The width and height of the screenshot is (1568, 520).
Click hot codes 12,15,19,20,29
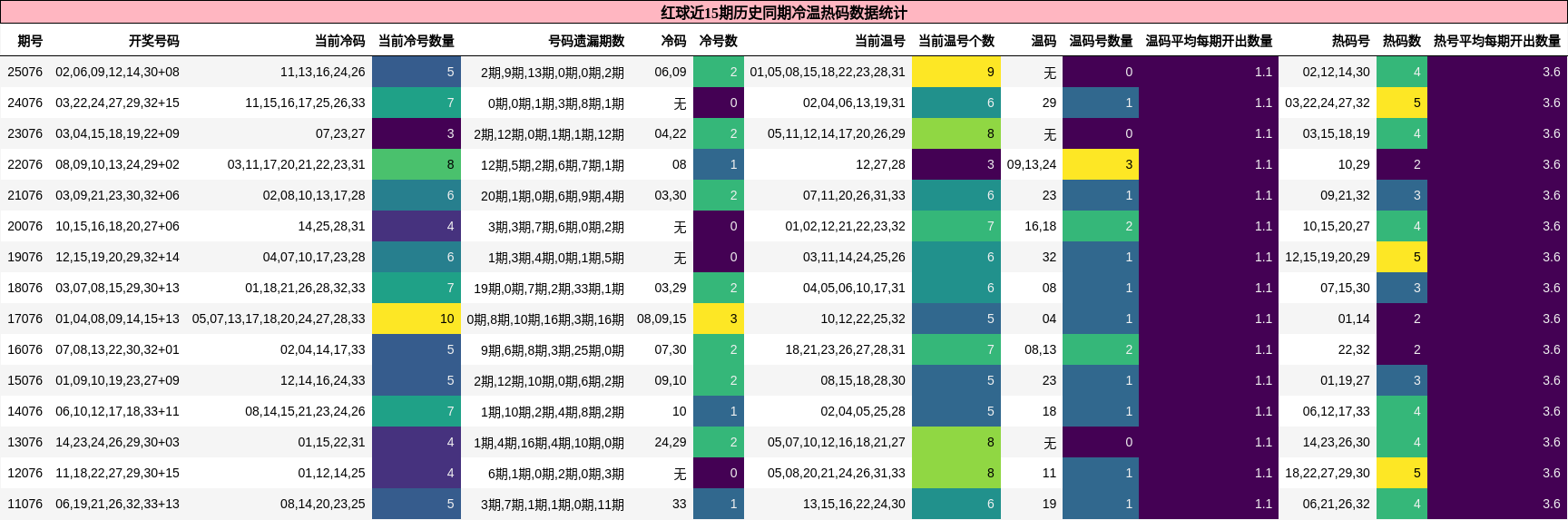click(1328, 257)
